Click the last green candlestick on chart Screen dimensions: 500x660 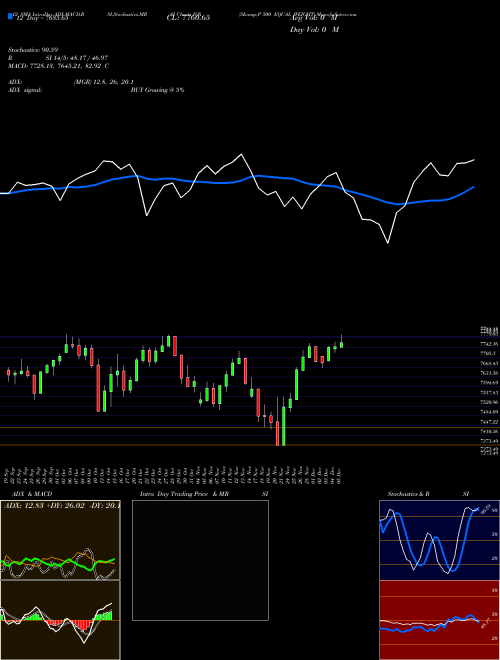point(341,344)
